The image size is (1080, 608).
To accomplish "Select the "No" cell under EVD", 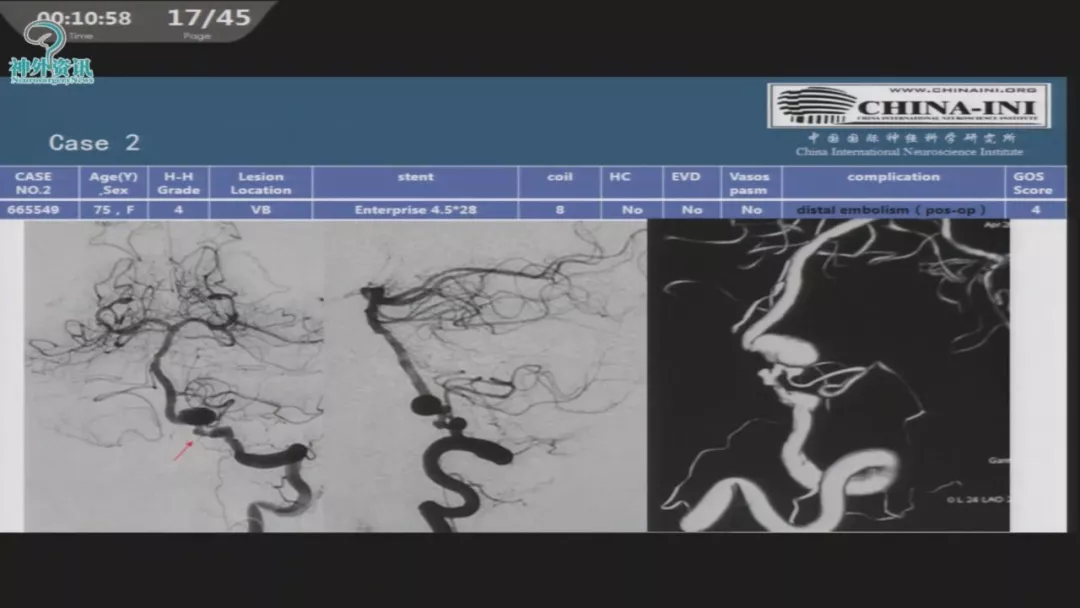I will [692, 210].
